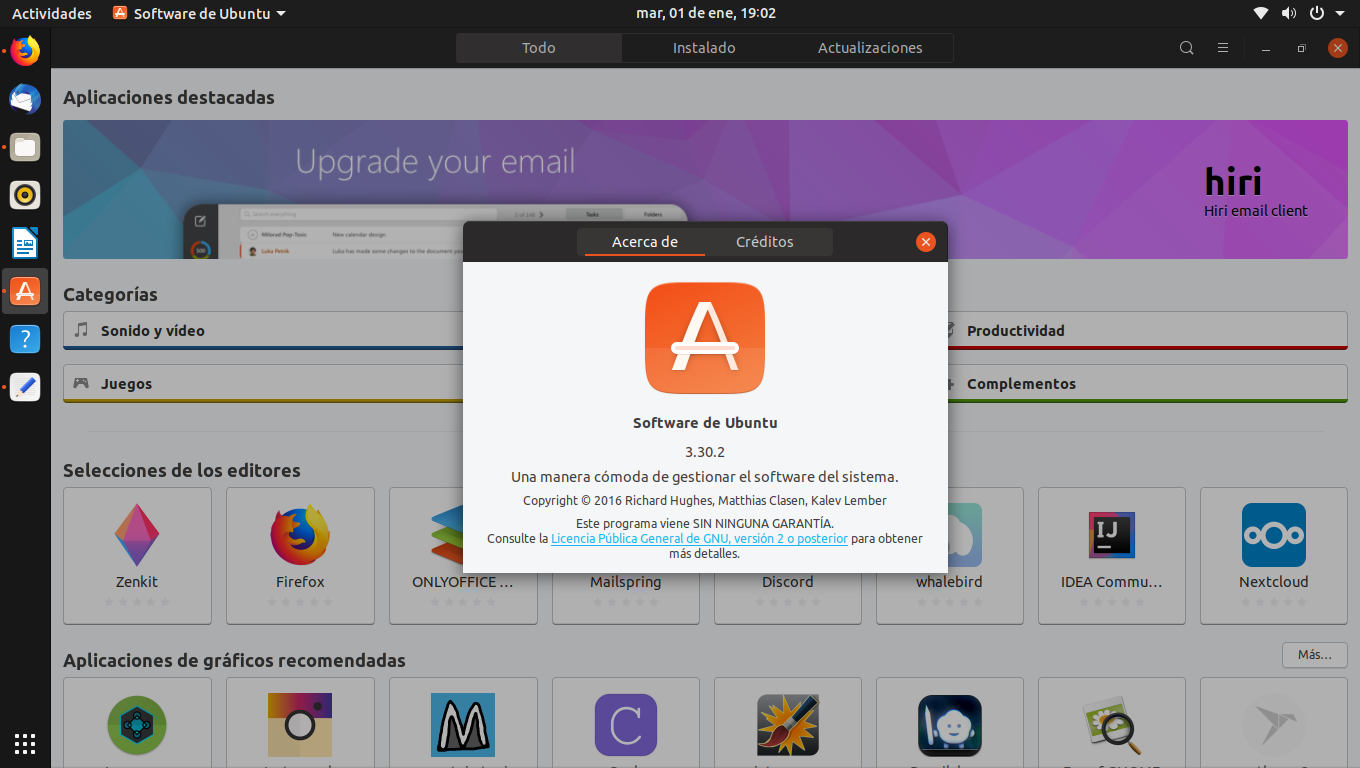Show applications grid in the dock
Screen dimensions: 1360x768
point(25,743)
